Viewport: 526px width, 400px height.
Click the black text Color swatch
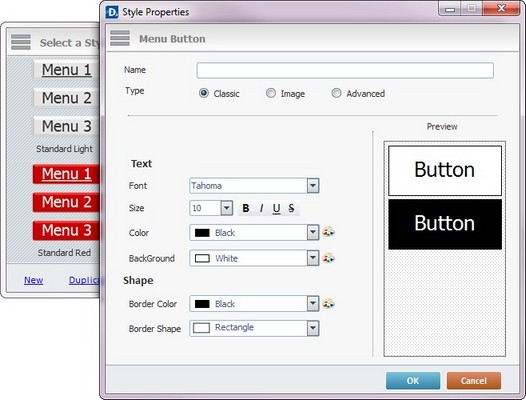(x=202, y=233)
